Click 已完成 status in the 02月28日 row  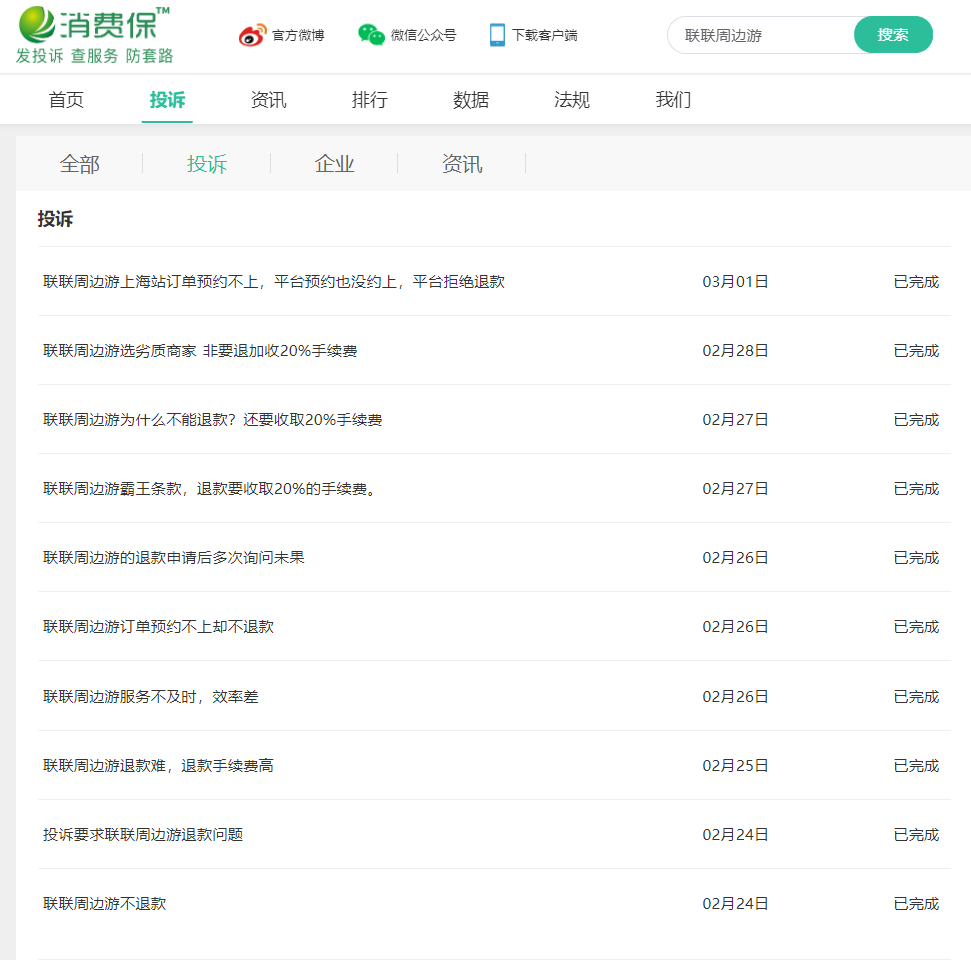click(x=917, y=351)
